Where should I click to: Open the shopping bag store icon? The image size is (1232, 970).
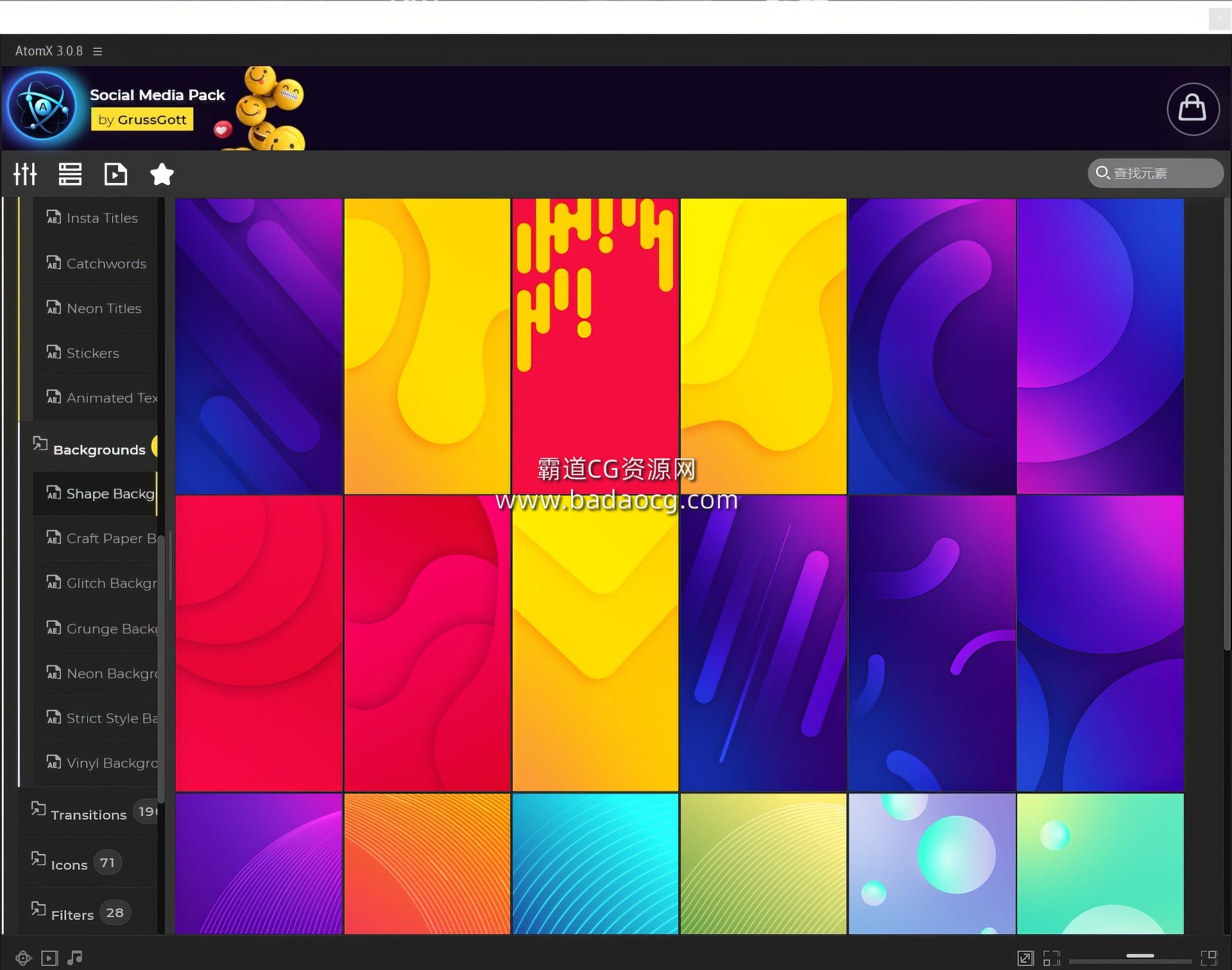[1193, 108]
